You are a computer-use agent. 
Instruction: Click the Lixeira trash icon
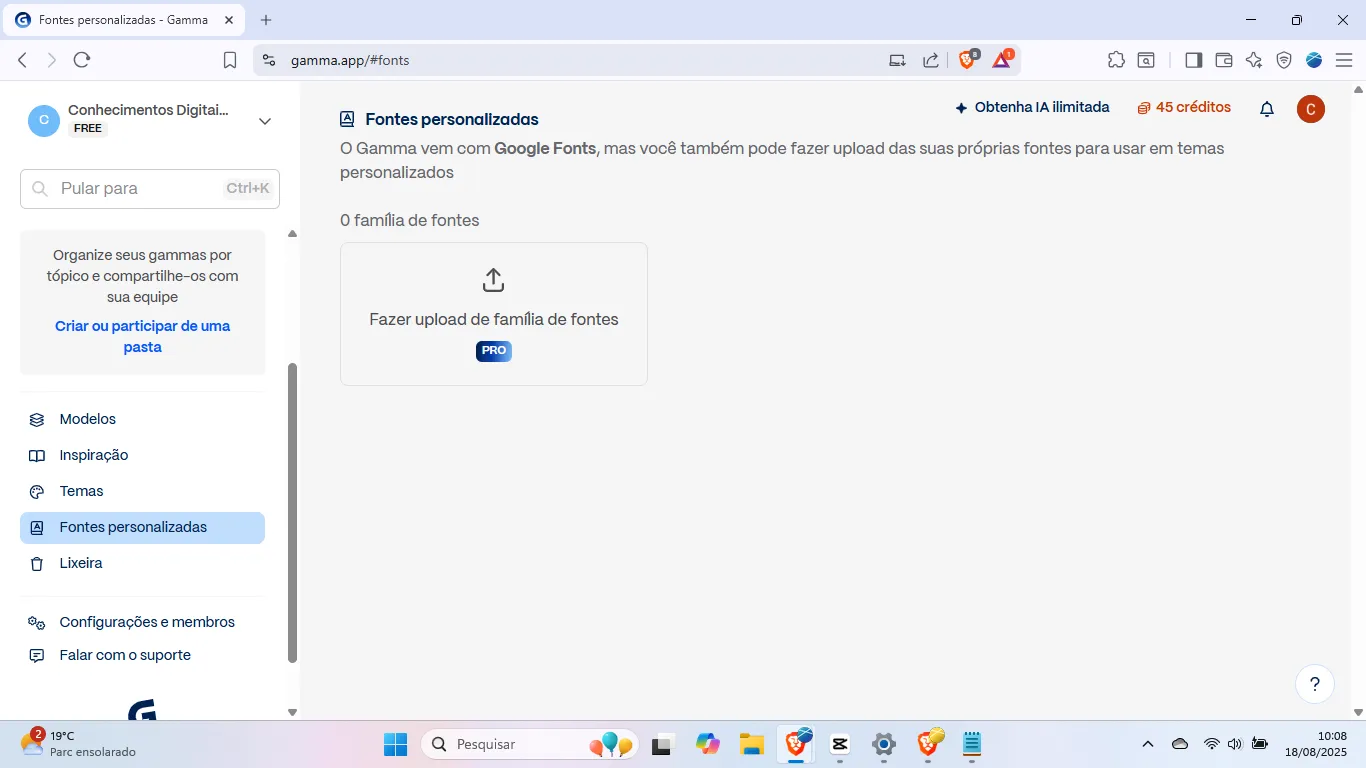pyautogui.click(x=37, y=564)
